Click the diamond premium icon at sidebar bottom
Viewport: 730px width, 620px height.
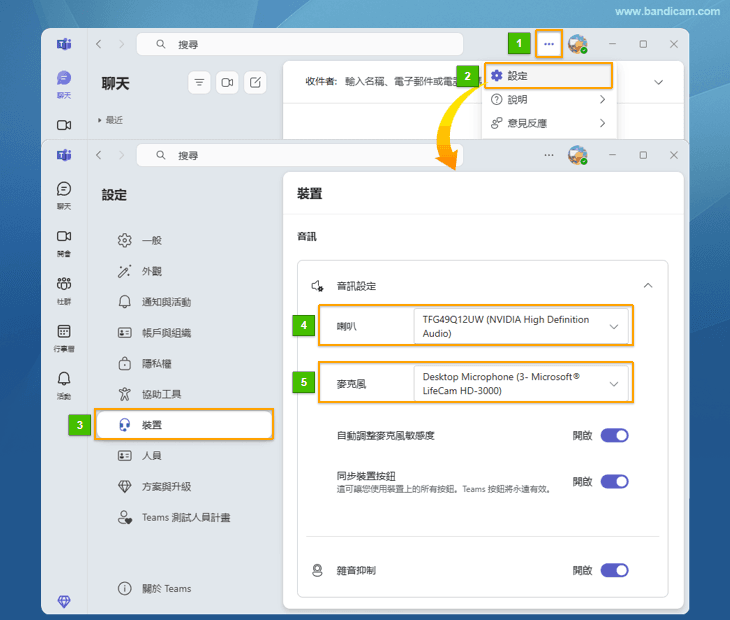click(64, 601)
